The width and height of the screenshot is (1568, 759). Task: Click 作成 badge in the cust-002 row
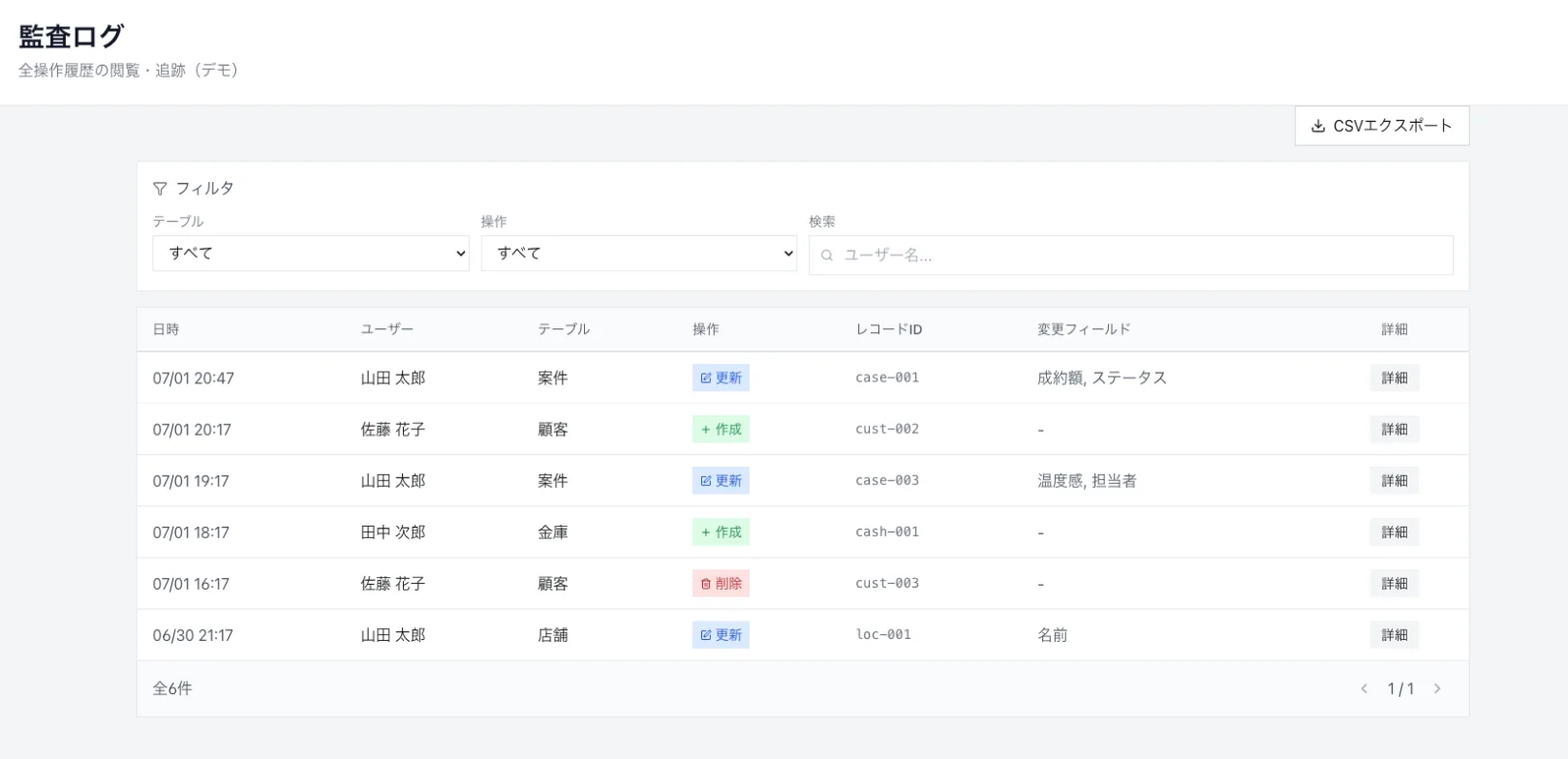pyautogui.click(x=721, y=429)
